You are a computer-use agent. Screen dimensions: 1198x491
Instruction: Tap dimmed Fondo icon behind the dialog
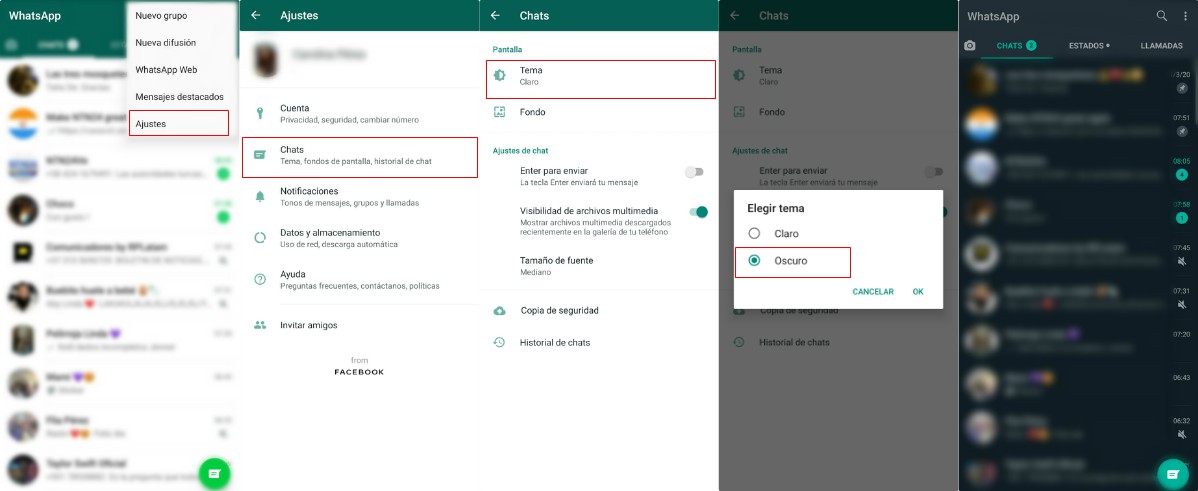[739, 111]
